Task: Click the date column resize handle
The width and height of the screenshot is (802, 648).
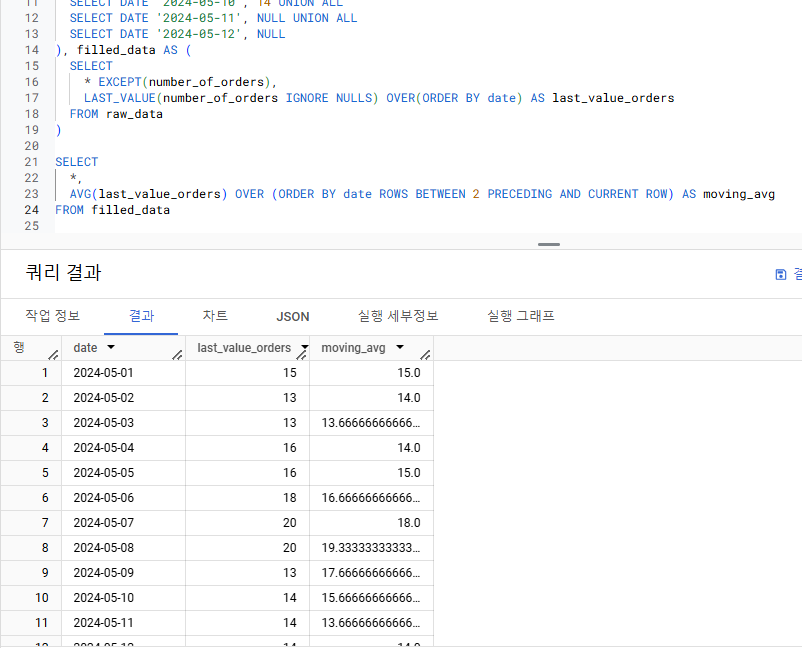Action: point(177,354)
